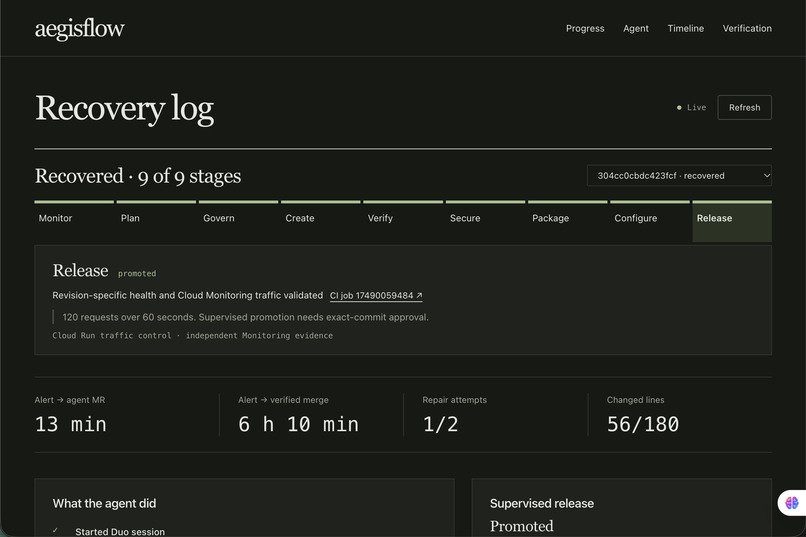Switch to the Configure stage tab
This screenshot has width=806, height=537.
click(x=650, y=221)
